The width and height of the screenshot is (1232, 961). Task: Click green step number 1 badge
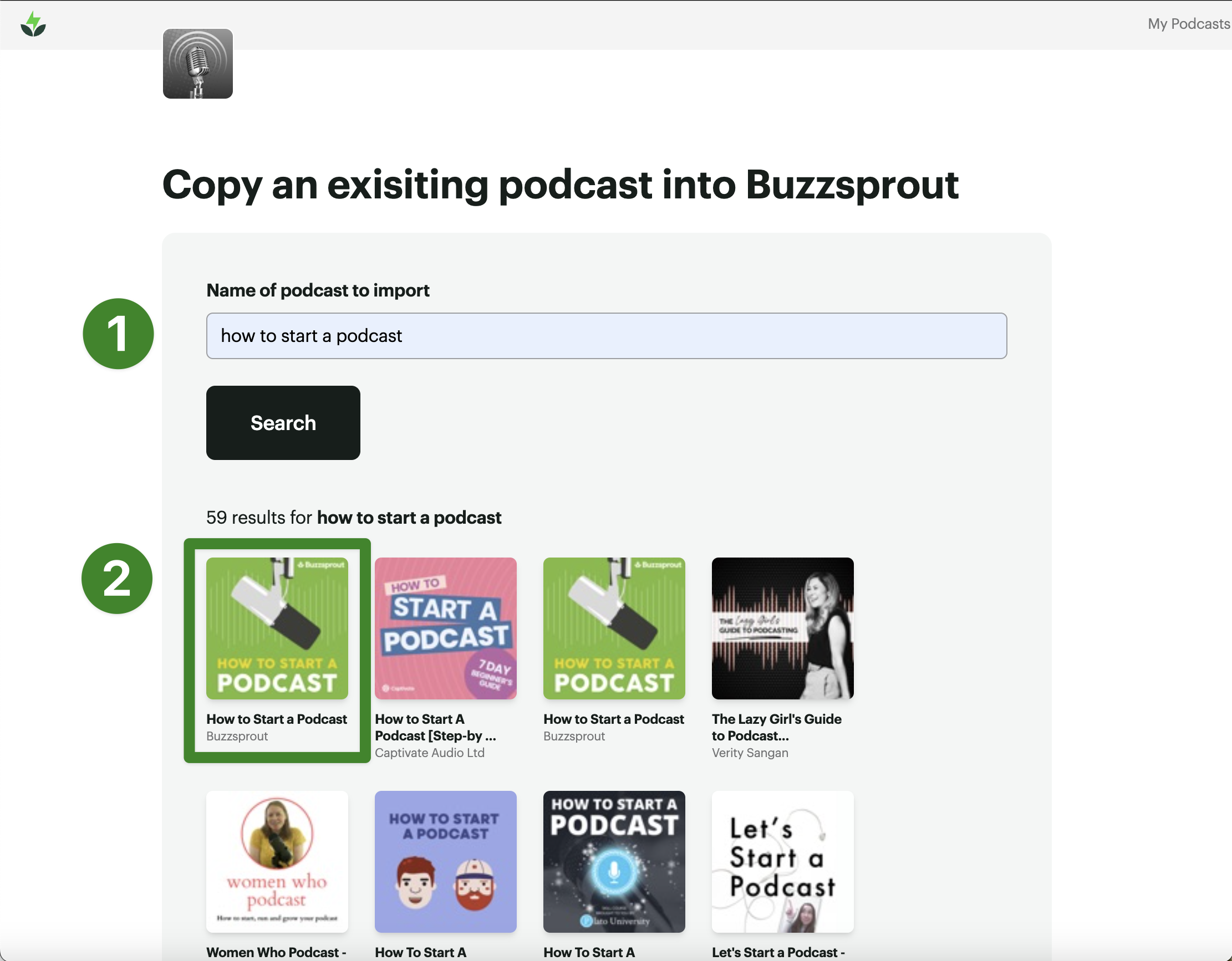point(118,334)
